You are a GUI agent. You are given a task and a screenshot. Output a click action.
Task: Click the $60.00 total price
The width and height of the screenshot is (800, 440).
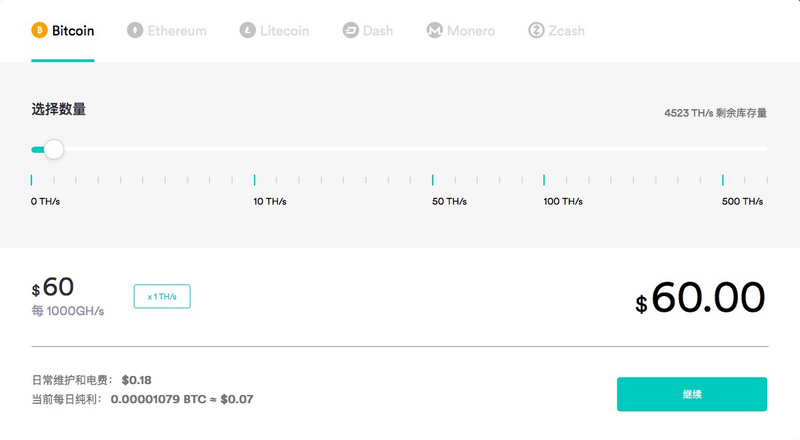pyautogui.click(x=700, y=298)
